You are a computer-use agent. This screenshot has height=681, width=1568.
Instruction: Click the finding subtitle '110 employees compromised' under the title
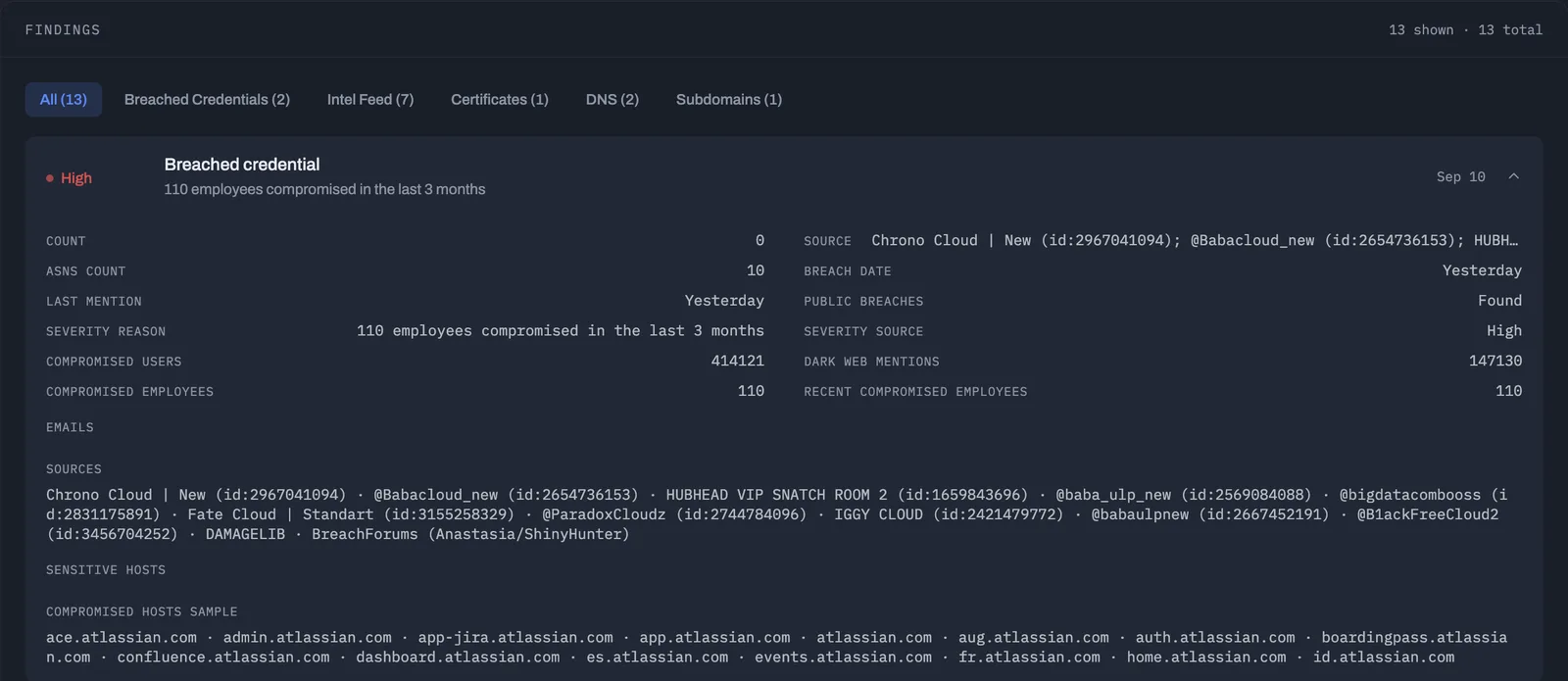pos(324,189)
